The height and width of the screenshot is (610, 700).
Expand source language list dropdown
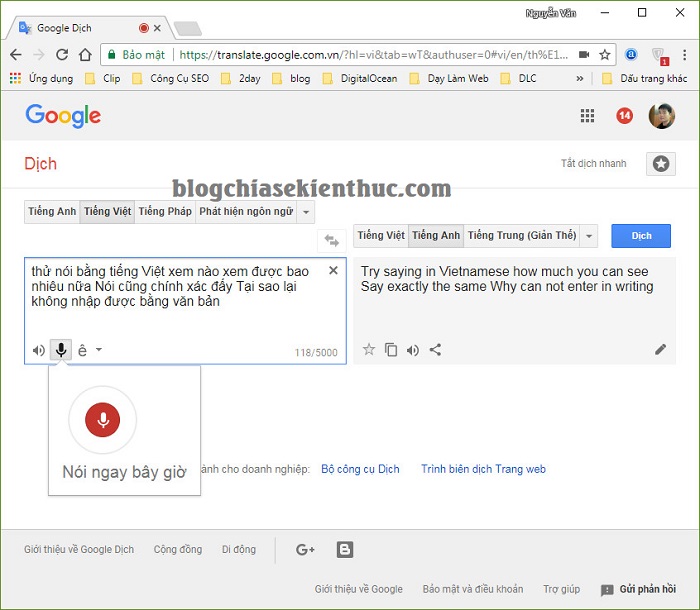(306, 212)
